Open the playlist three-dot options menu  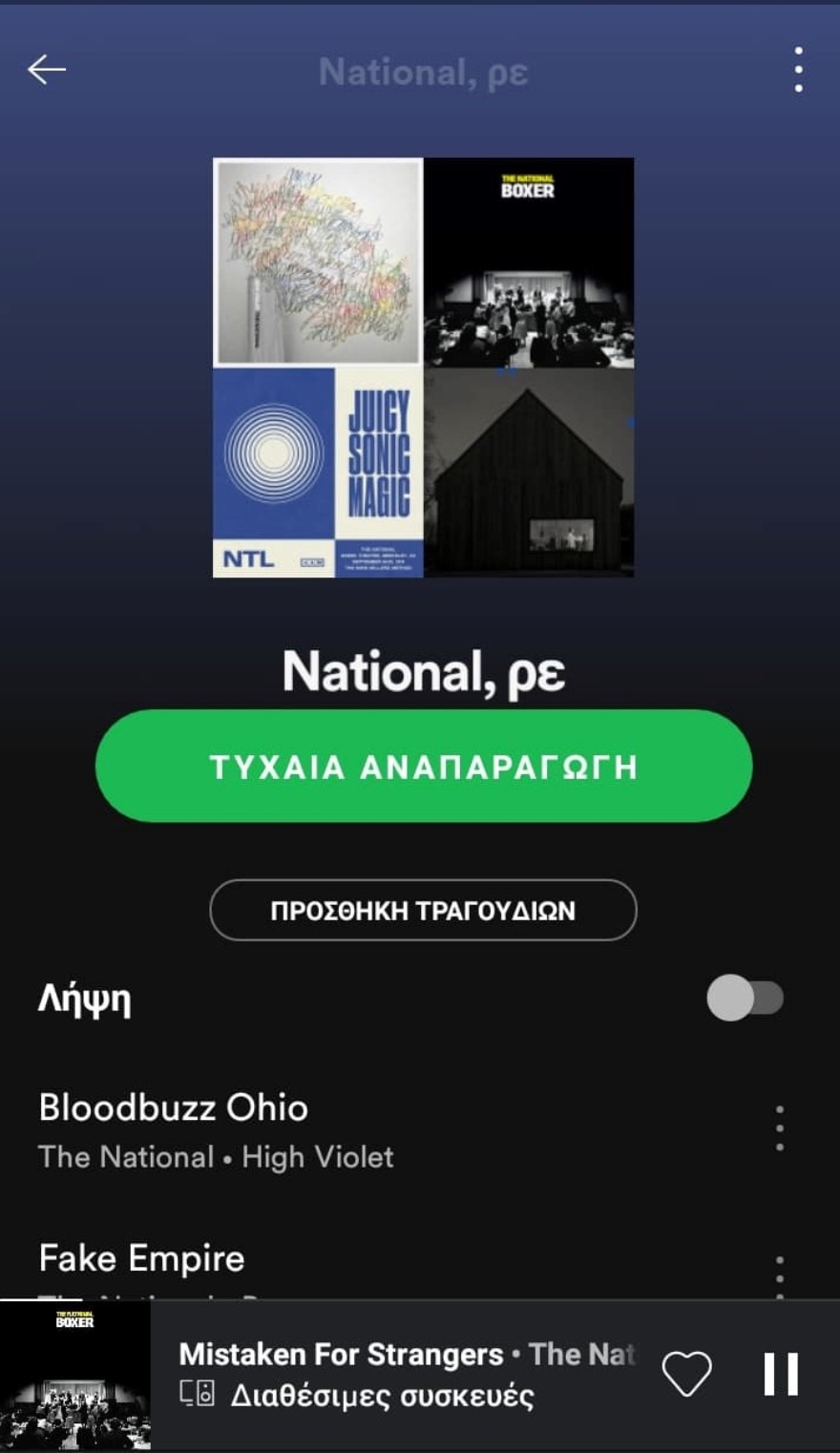coord(798,70)
